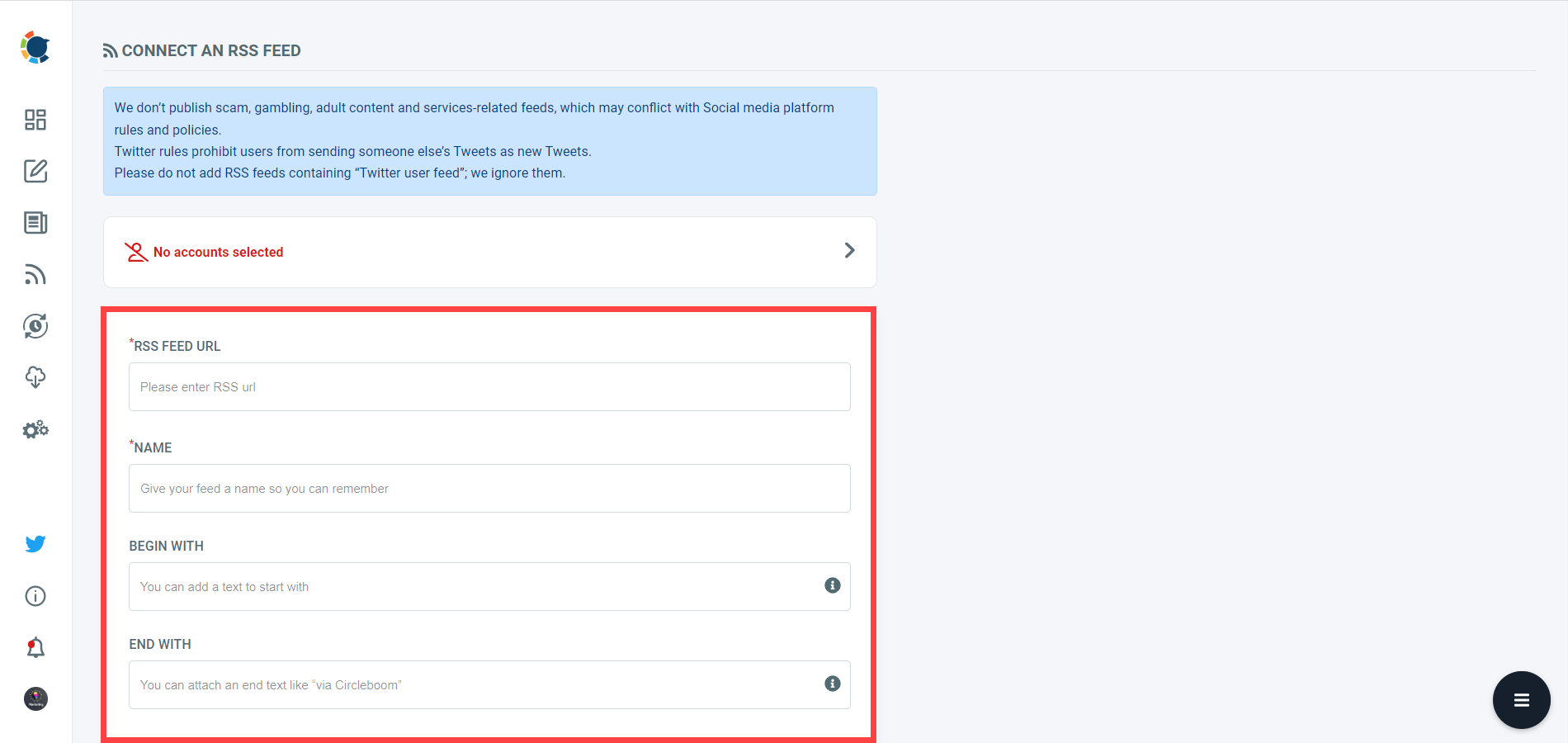The width and height of the screenshot is (1568, 743).
Task: Click the Name field for the feed
Action: tap(489, 488)
